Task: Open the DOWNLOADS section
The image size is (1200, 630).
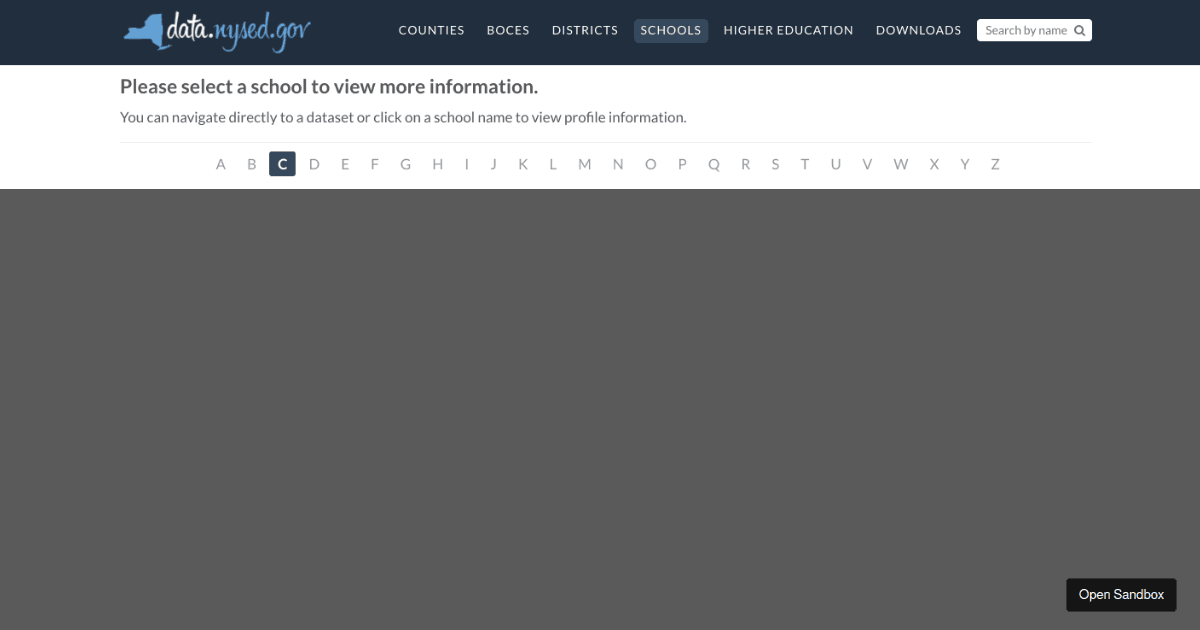Action: coord(918,30)
